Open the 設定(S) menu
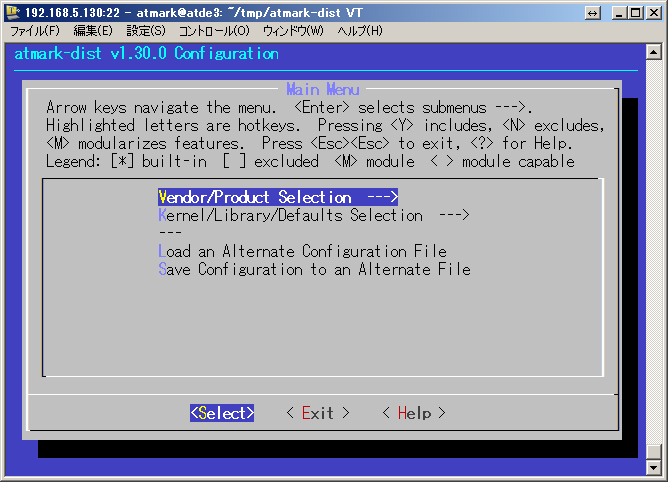 (146, 31)
